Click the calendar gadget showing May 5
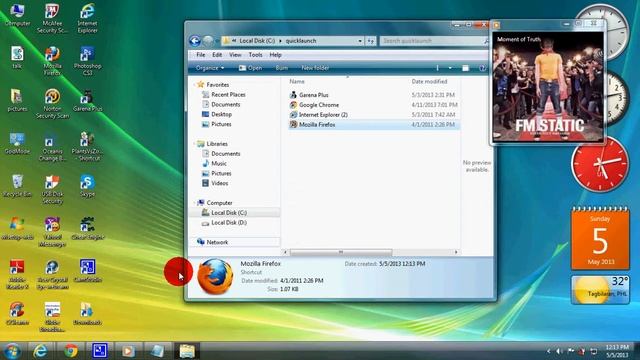The height and width of the screenshot is (360, 640). coord(600,238)
